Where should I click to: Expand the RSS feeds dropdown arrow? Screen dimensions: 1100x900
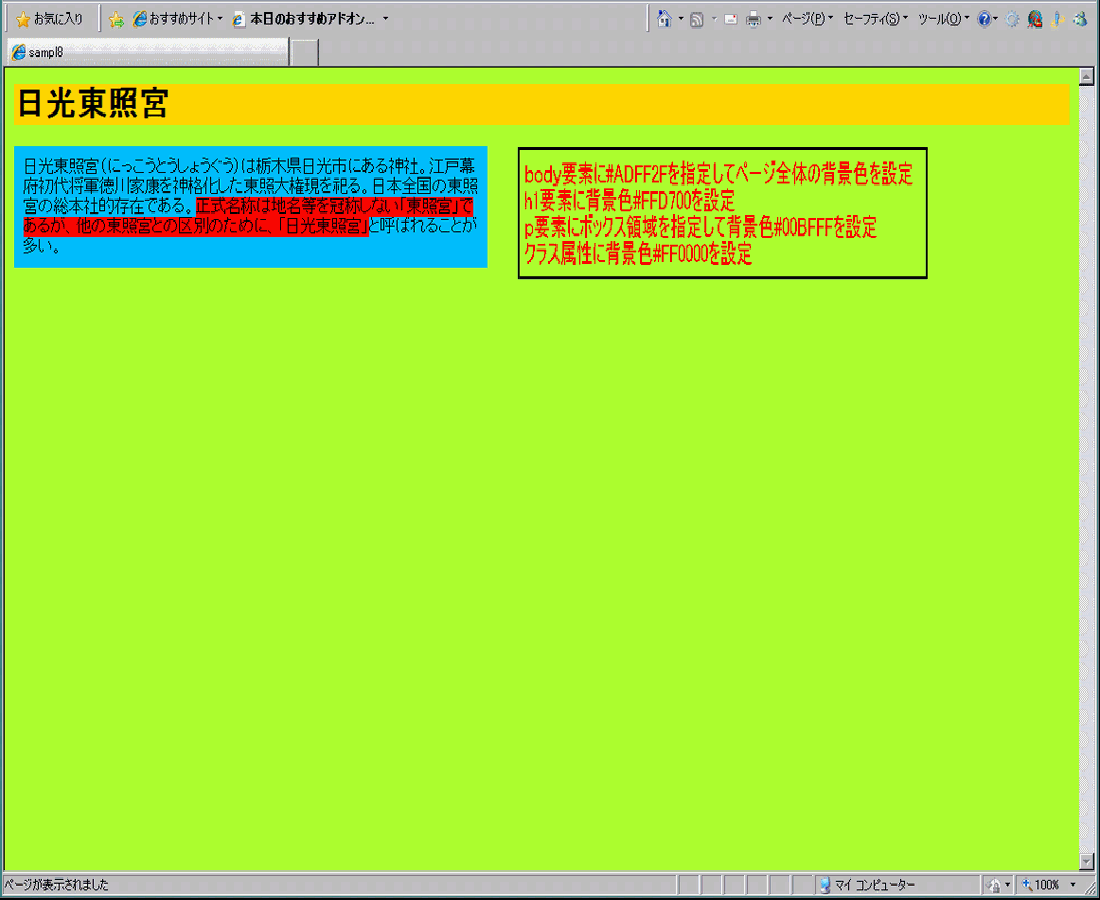click(714, 19)
